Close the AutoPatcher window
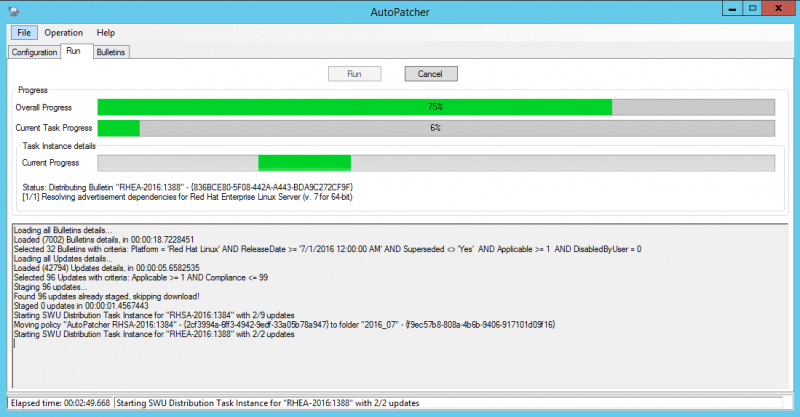The width and height of the screenshot is (800, 417). [x=779, y=8]
